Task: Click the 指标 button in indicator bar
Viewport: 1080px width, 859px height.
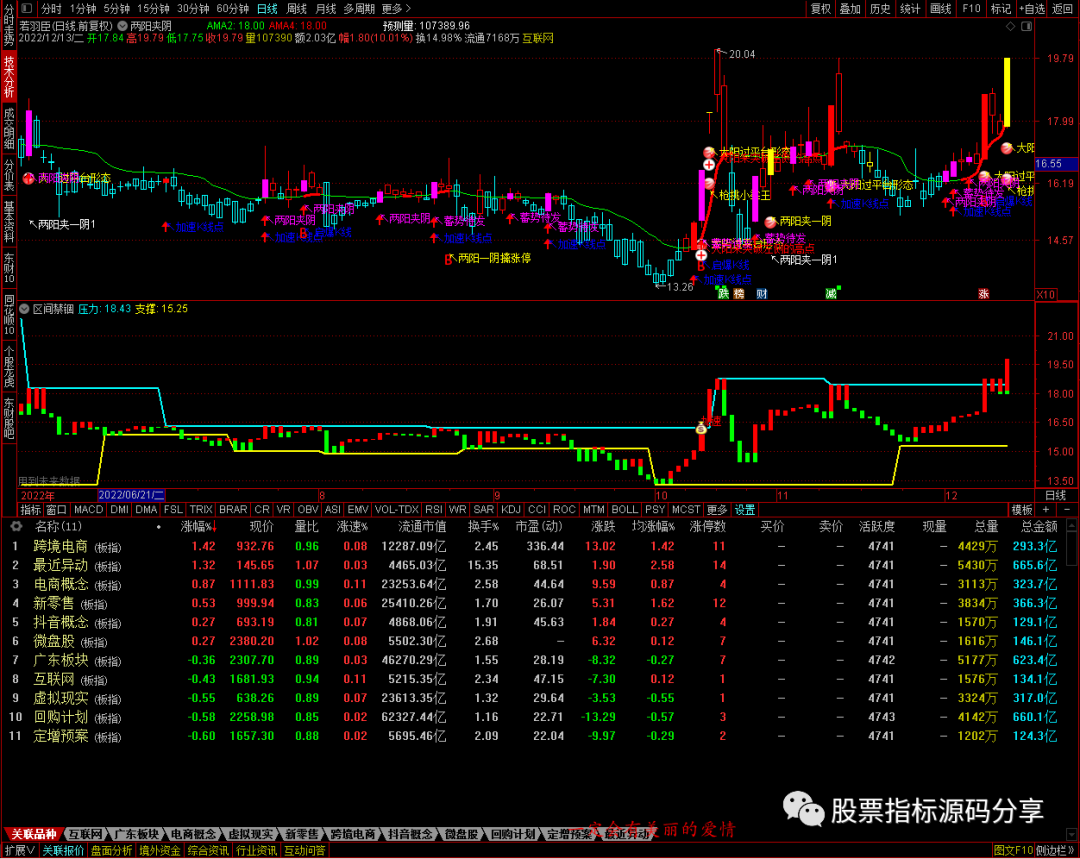Action: point(30,510)
